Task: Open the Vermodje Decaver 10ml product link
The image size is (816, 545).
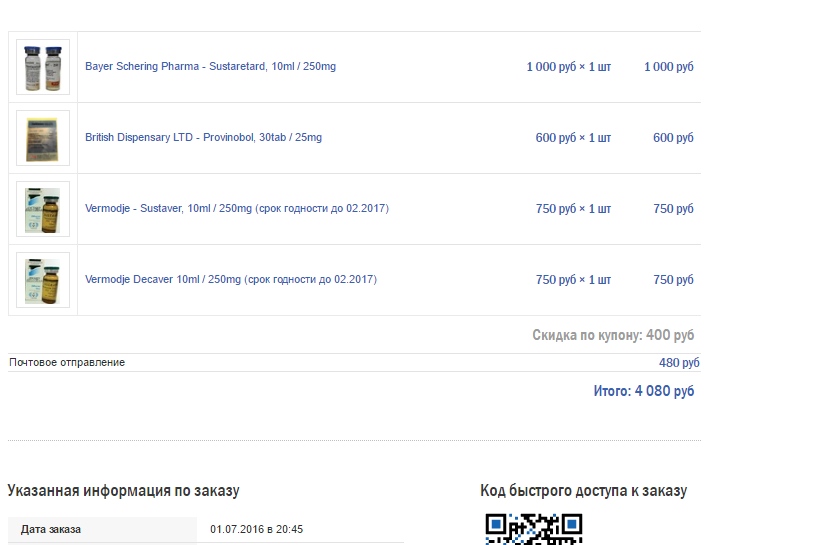Action: pos(231,280)
